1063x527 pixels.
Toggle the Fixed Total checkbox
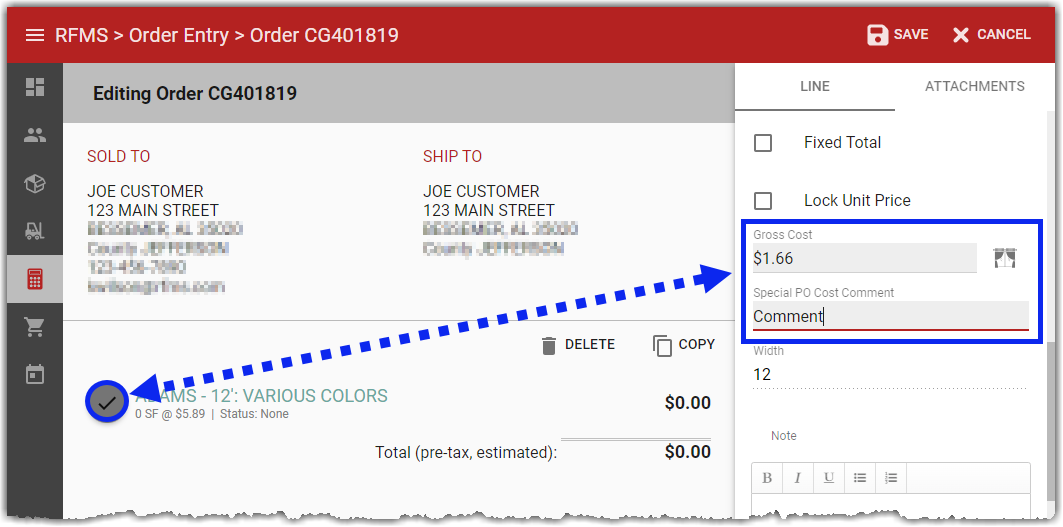pyautogui.click(x=763, y=143)
